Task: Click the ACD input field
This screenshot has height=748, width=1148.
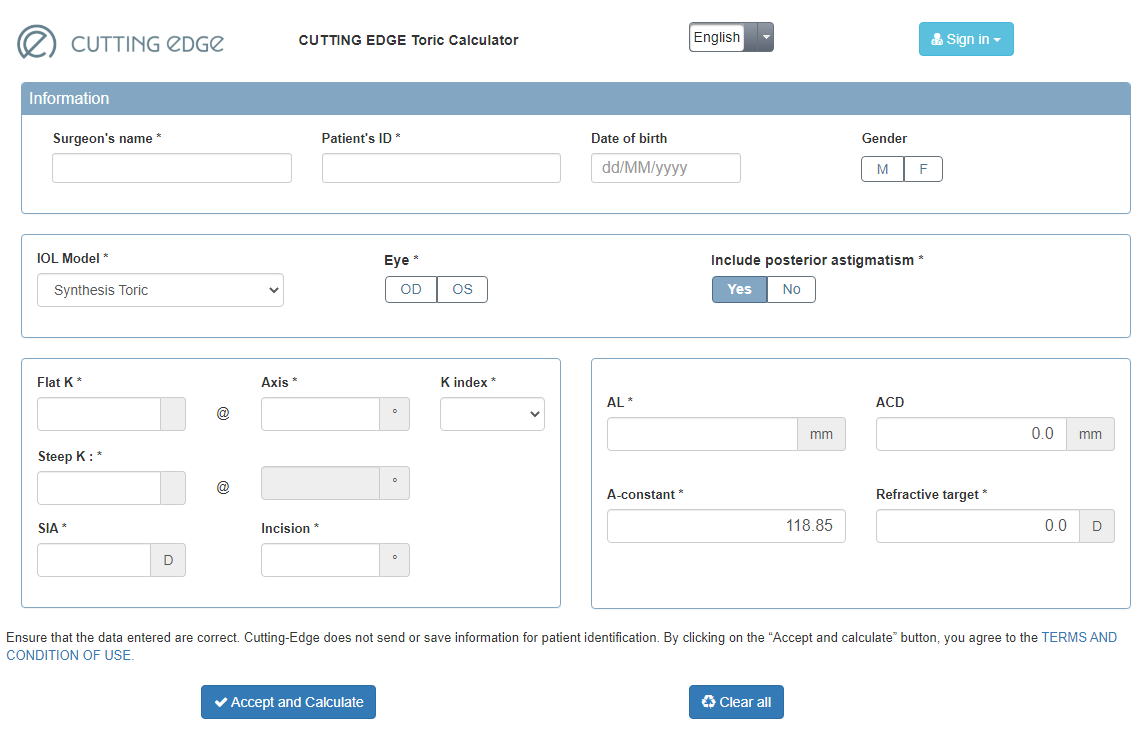Action: coord(972,434)
